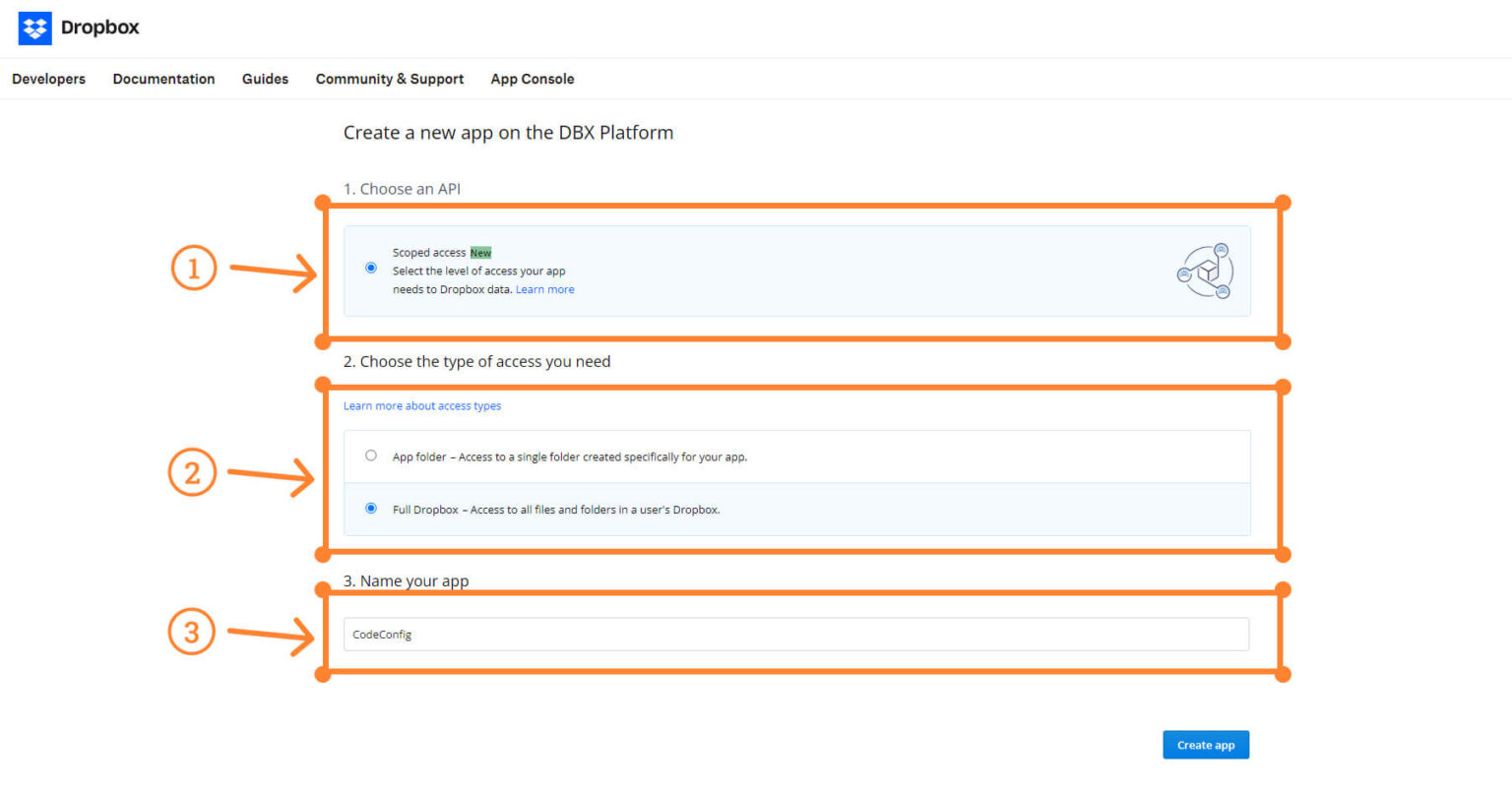Click the Scoped access network illustration

click(x=1205, y=272)
